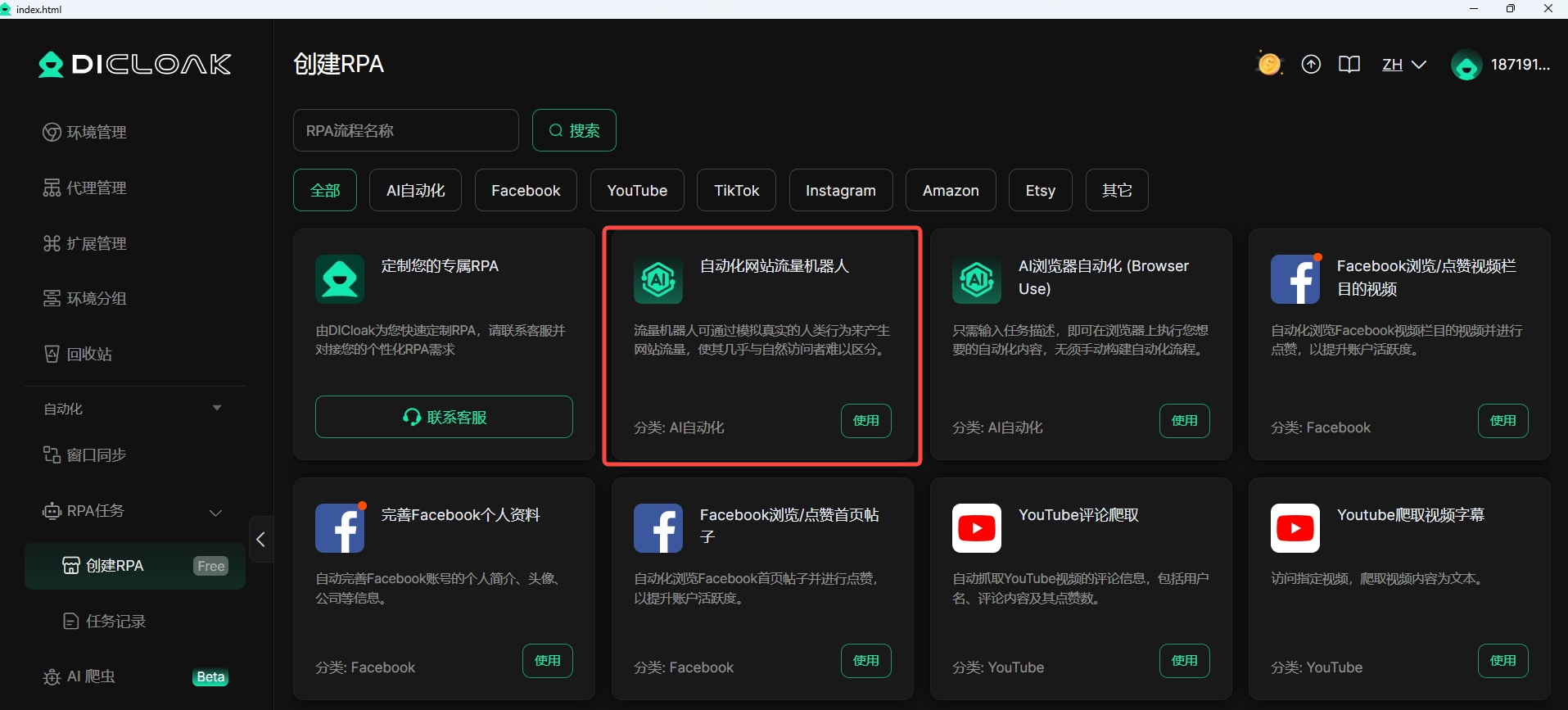Select the 全部 category tab
This screenshot has height=710, width=1568.
pyautogui.click(x=325, y=190)
